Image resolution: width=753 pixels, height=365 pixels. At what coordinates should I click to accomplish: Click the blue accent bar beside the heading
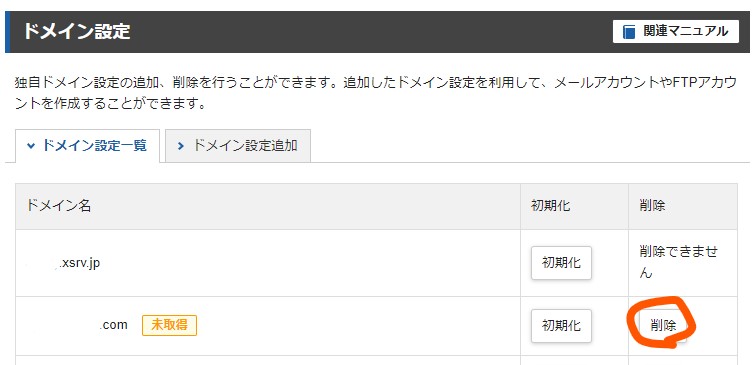pyautogui.click(x=8, y=32)
